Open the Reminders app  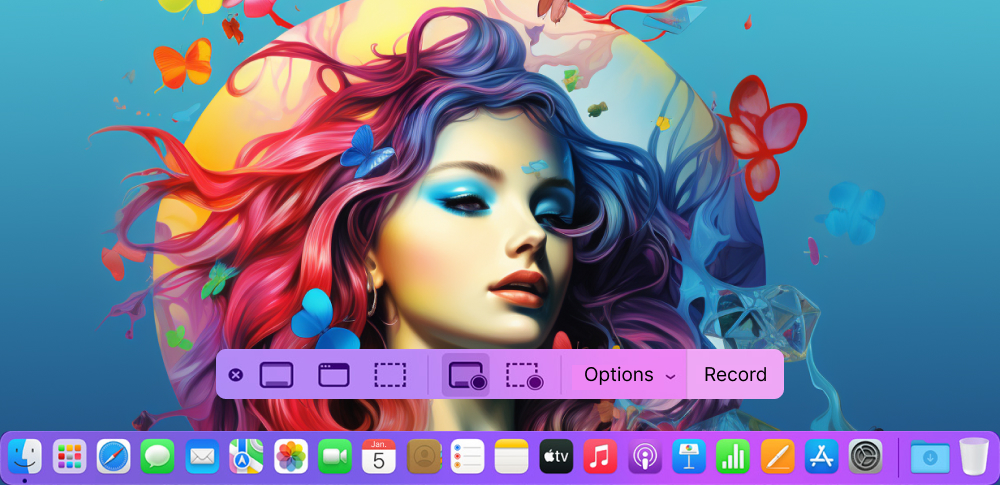467,456
